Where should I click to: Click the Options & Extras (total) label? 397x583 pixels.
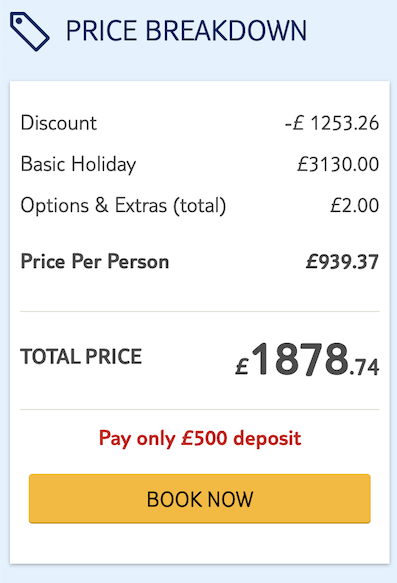click(x=123, y=206)
